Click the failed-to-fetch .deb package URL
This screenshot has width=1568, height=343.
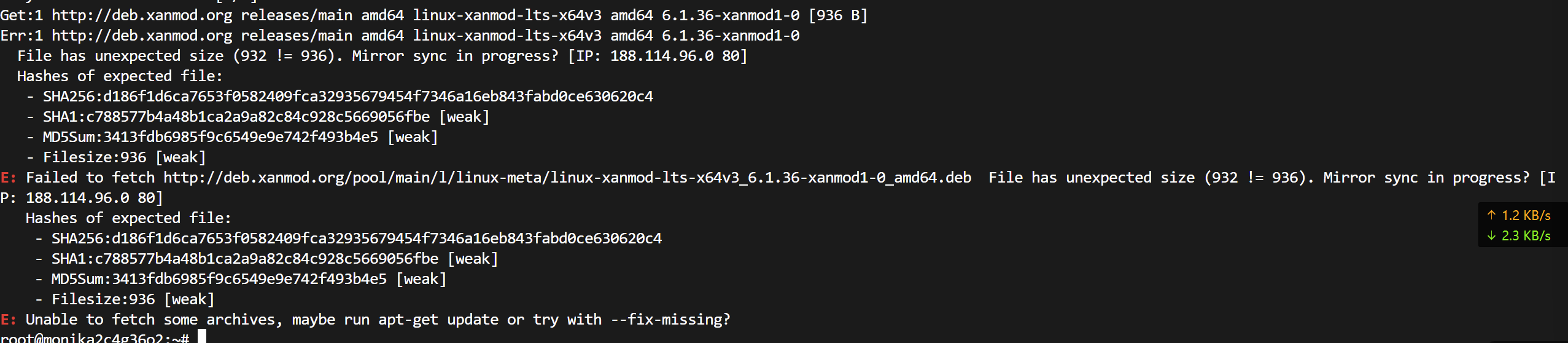tap(567, 178)
